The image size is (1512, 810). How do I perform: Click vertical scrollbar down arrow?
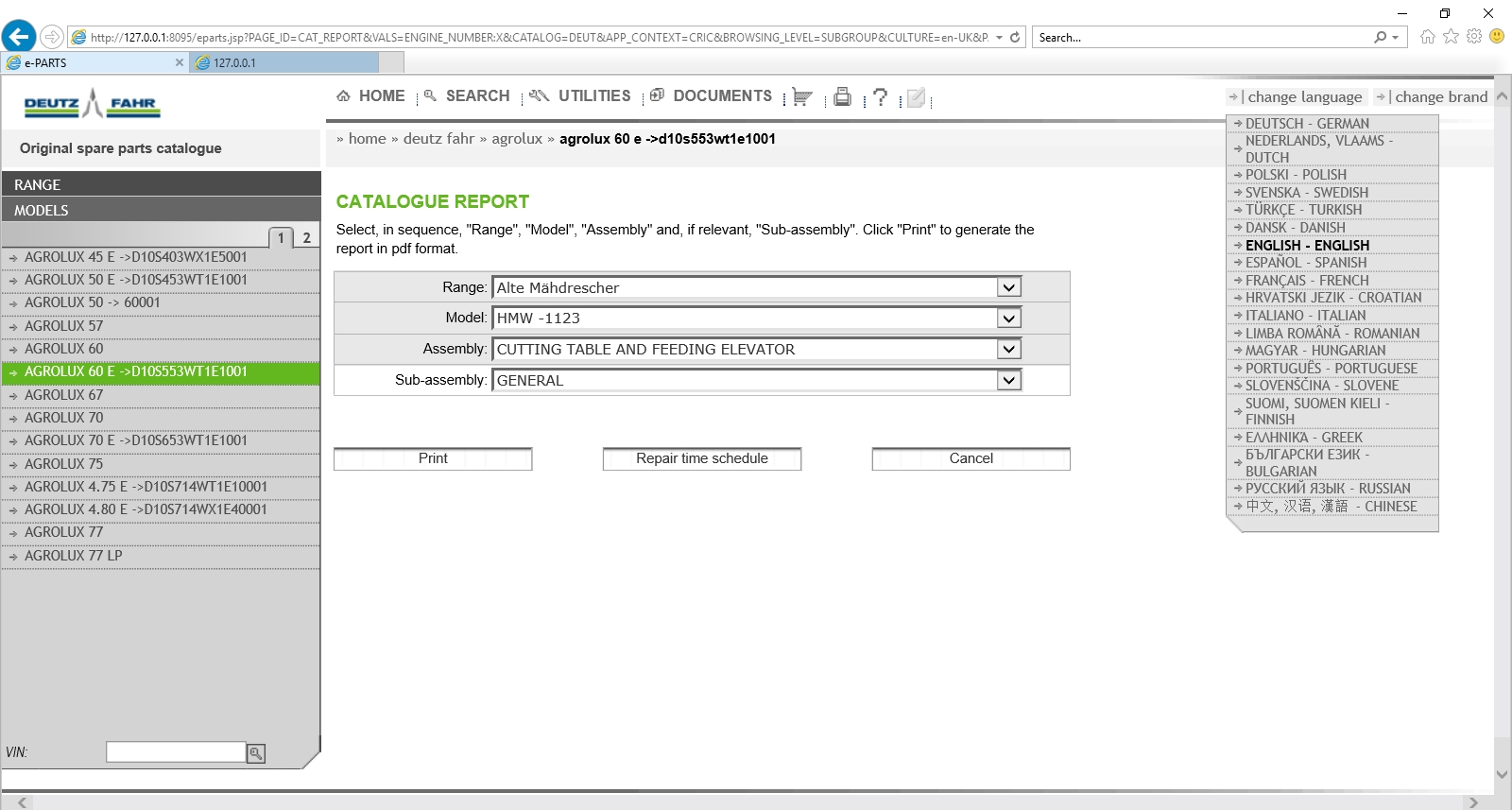[1503, 774]
